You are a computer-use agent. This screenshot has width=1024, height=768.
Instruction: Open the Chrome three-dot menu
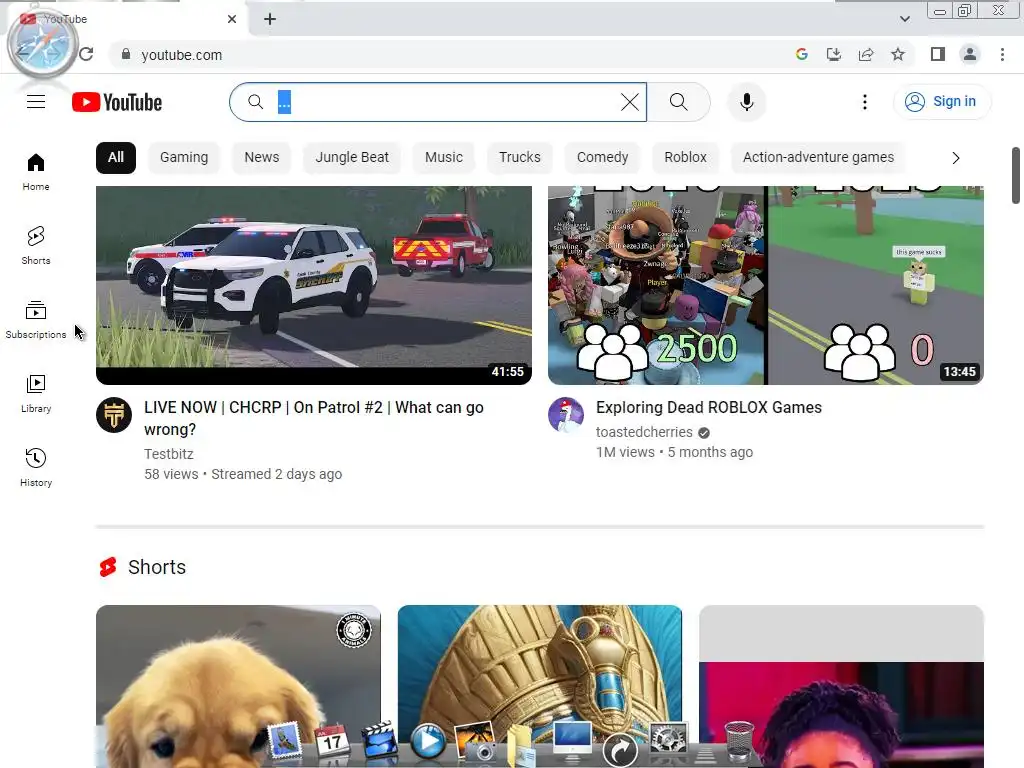[1002, 54]
